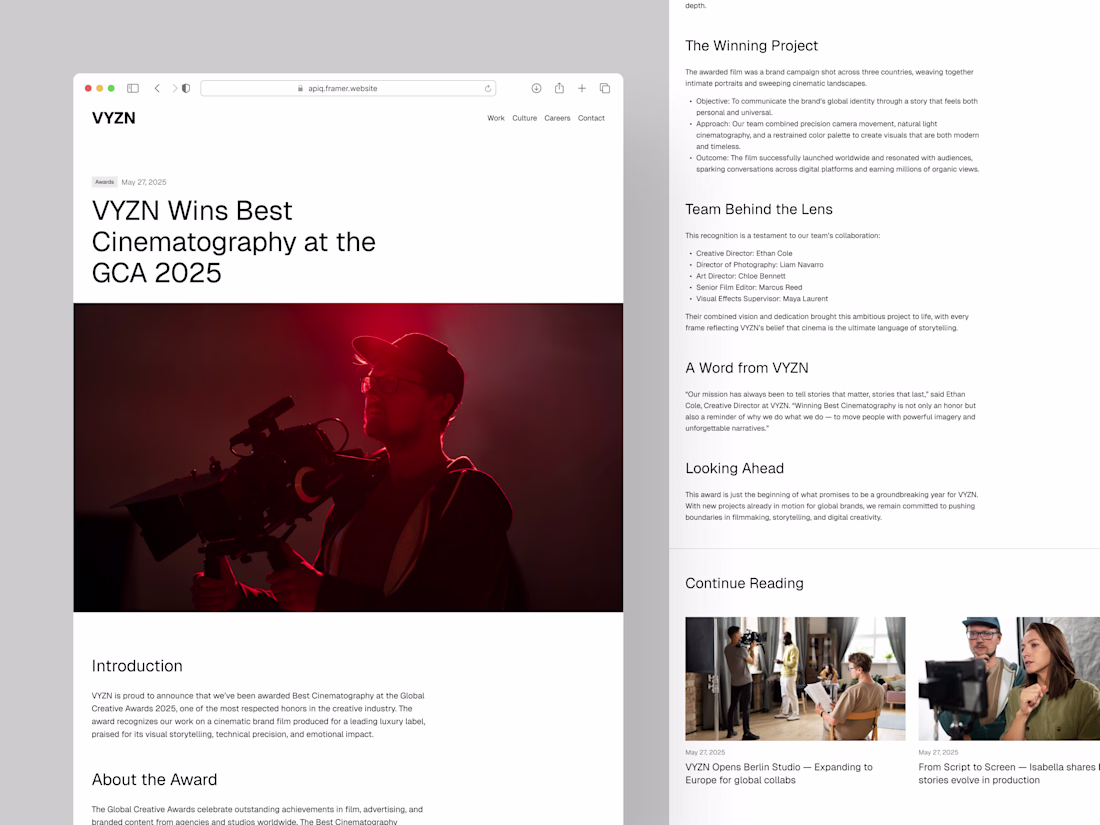Maximize the browser window with green button
Screen dimensions: 1100x825
111,88
